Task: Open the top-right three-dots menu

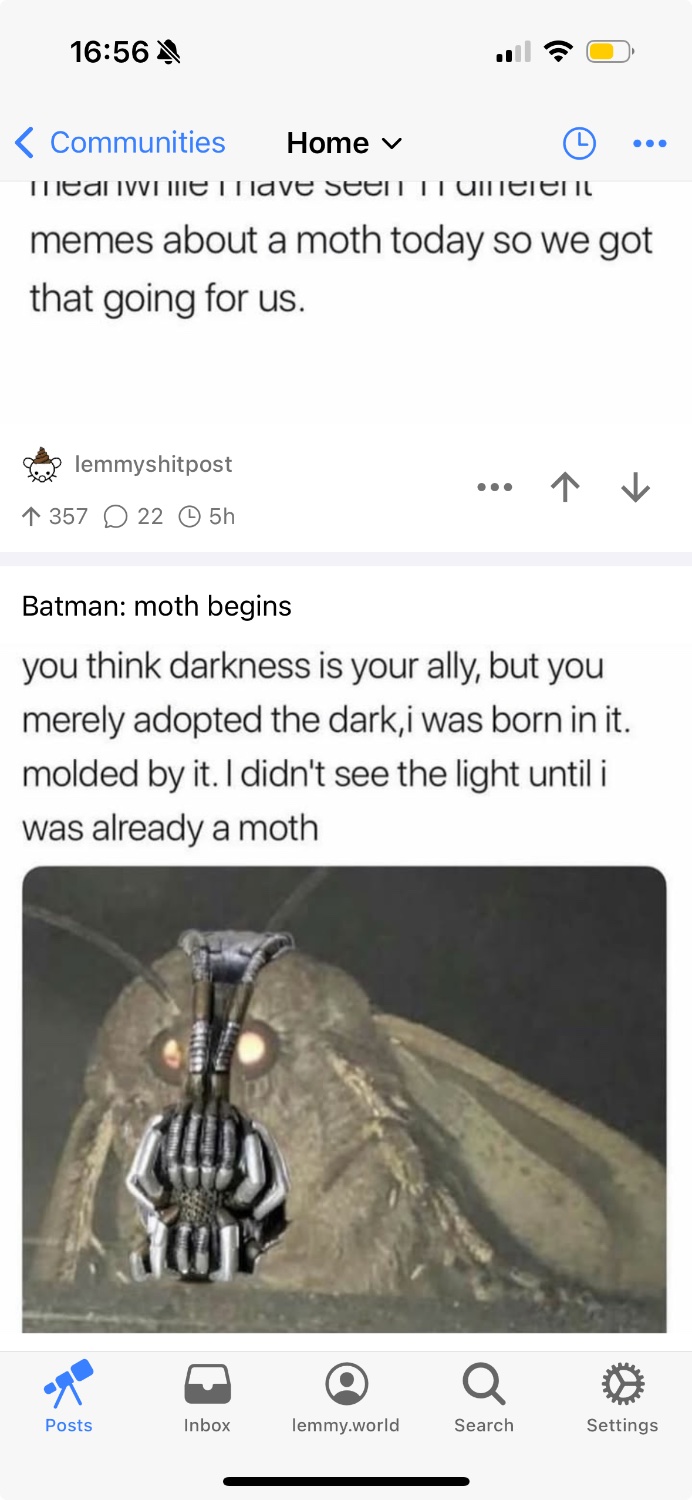Action: click(x=650, y=143)
